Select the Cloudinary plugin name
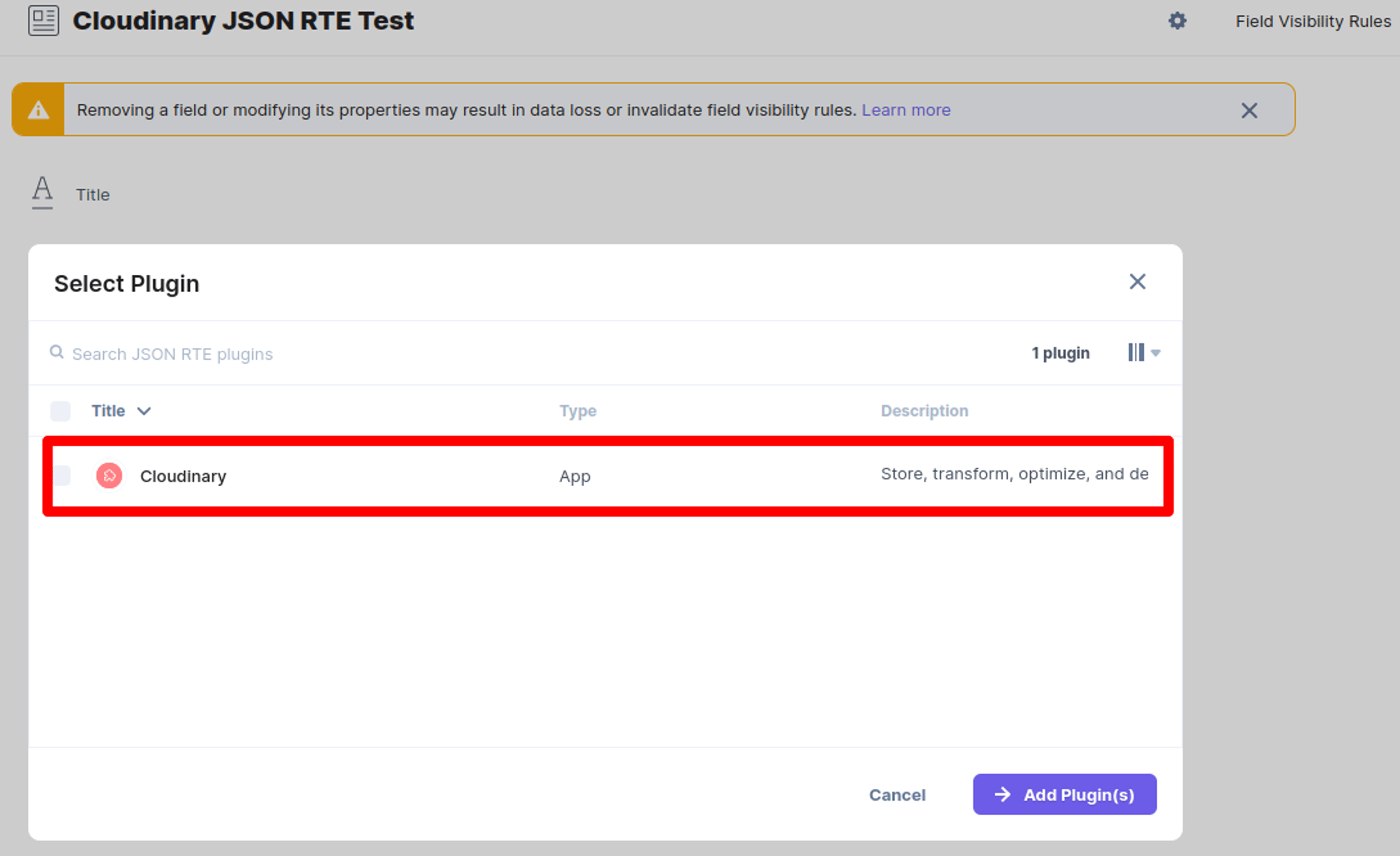Image resolution: width=1400 pixels, height=856 pixels. coord(183,476)
